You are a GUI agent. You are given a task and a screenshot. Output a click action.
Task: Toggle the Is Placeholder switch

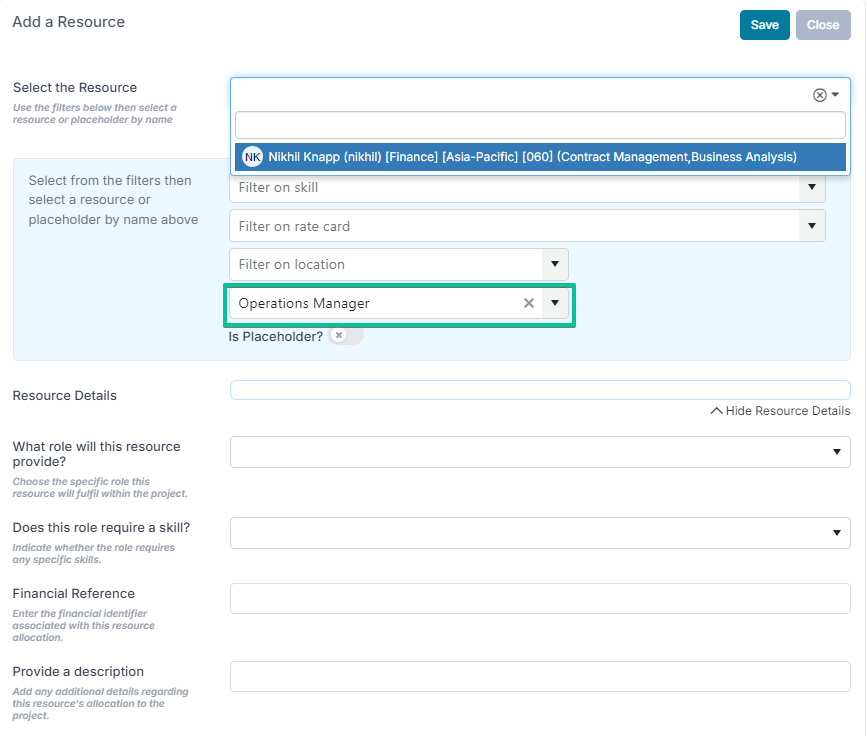346,336
